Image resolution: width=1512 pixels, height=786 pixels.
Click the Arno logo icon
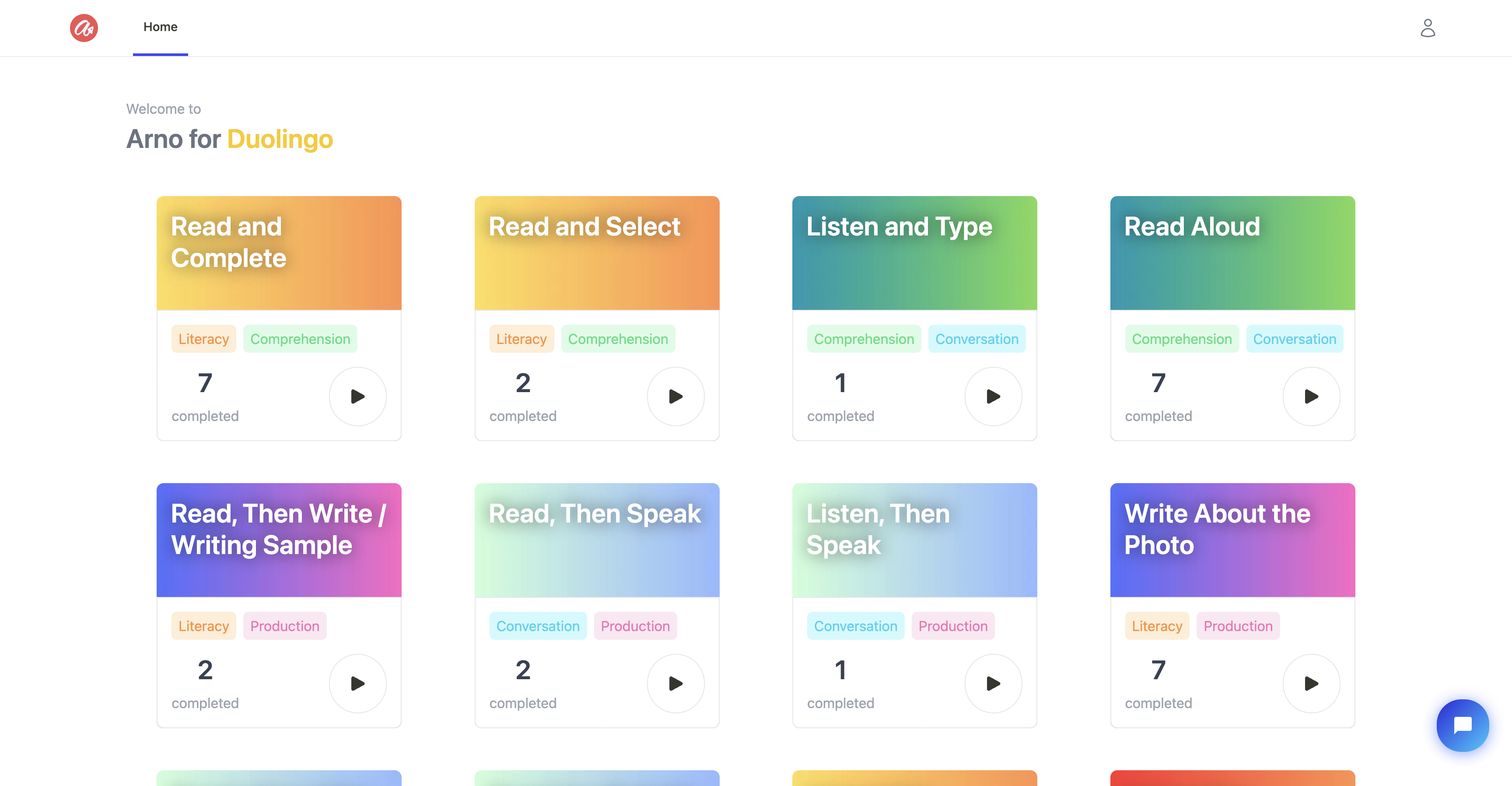pyautogui.click(x=84, y=28)
